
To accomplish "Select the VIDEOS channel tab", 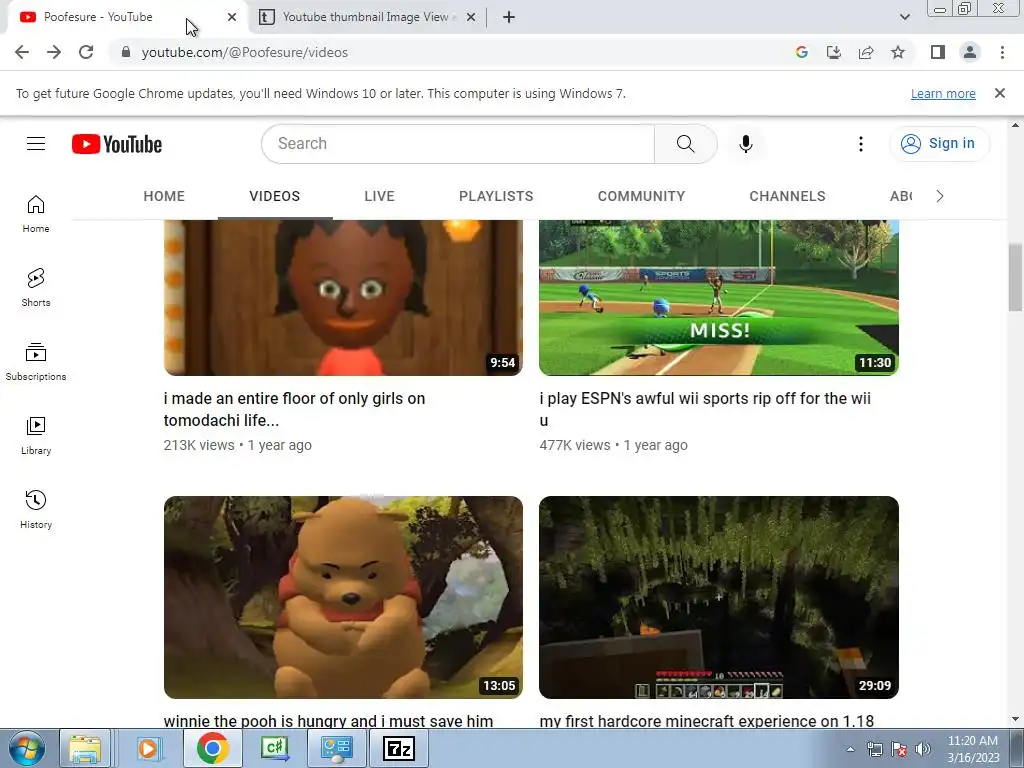I will click(275, 196).
